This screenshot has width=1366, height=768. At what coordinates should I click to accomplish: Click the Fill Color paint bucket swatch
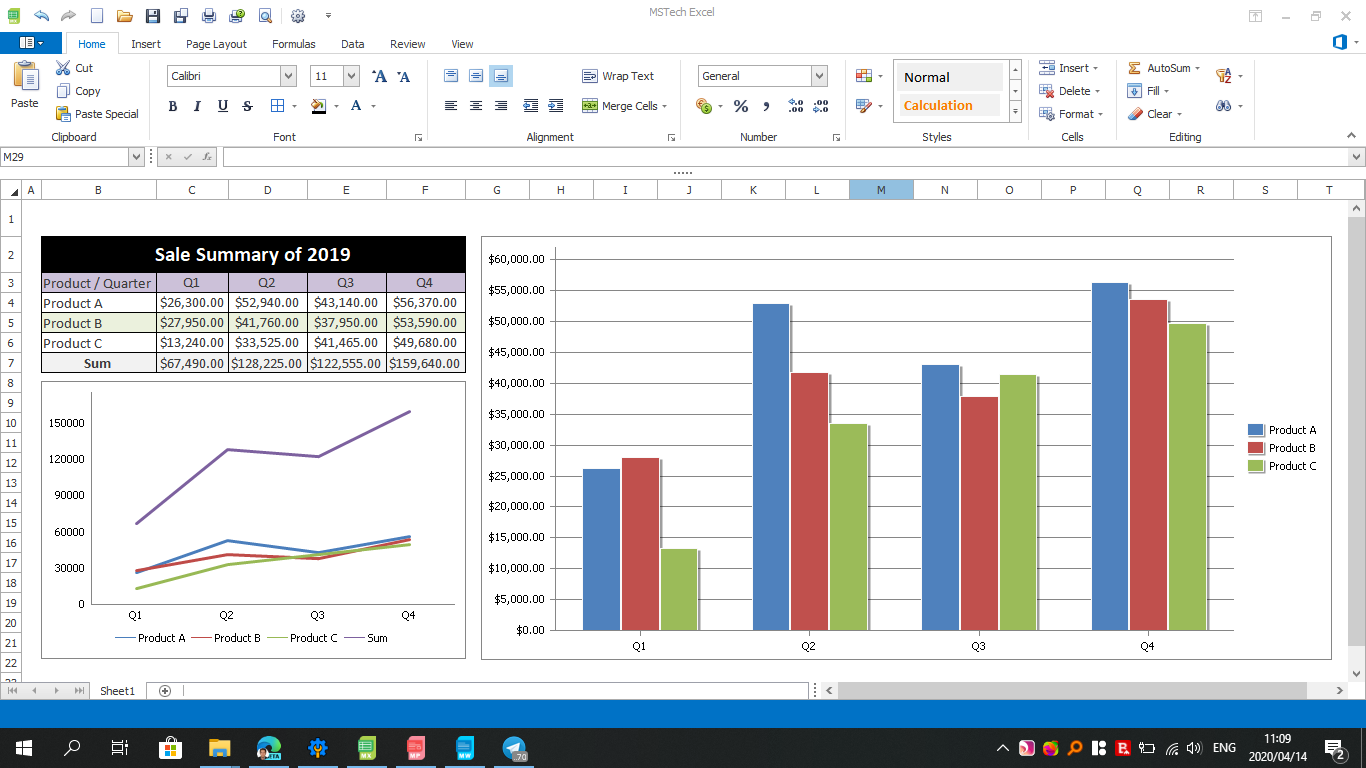pyautogui.click(x=318, y=106)
